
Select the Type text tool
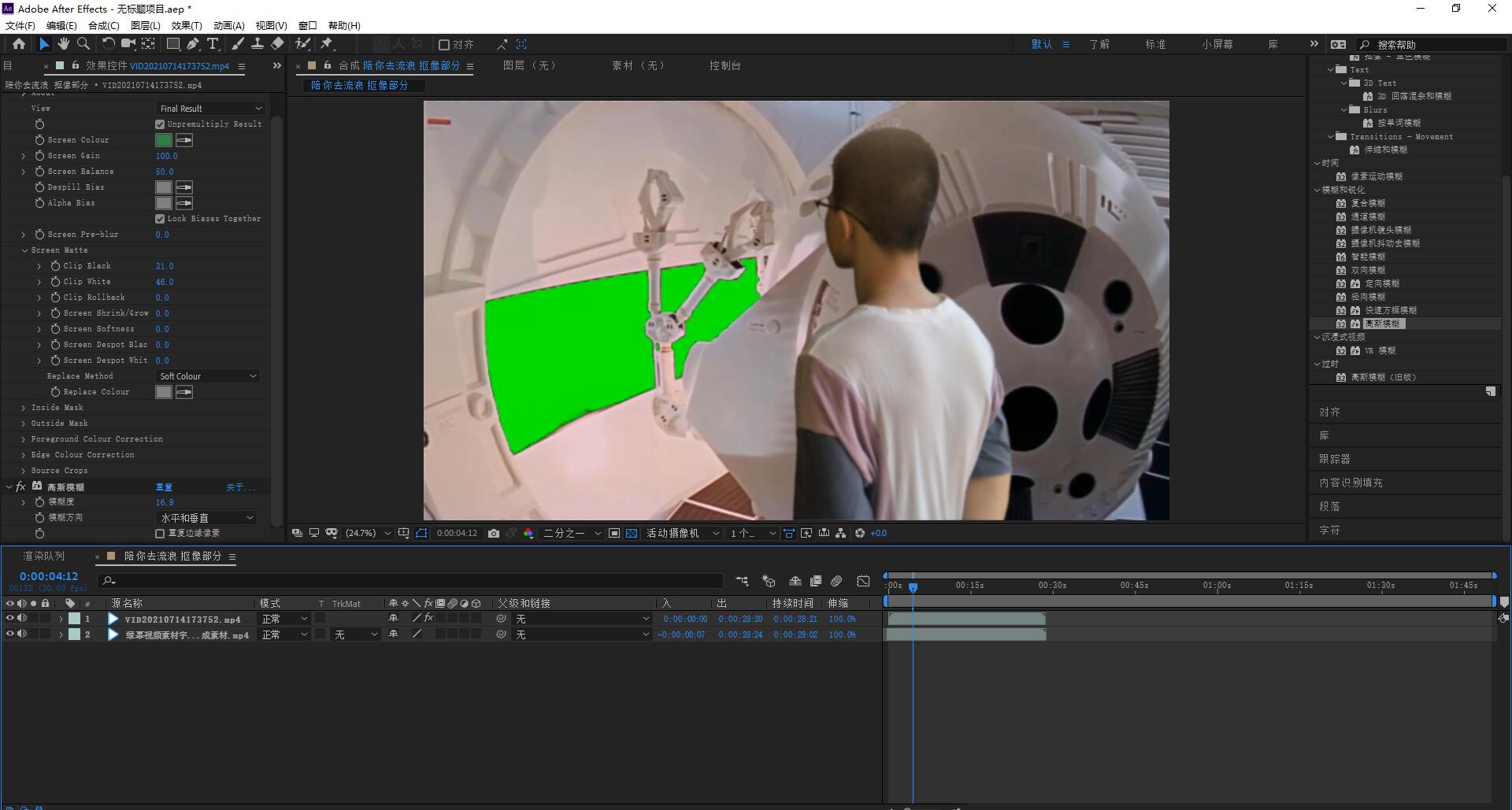[213, 44]
